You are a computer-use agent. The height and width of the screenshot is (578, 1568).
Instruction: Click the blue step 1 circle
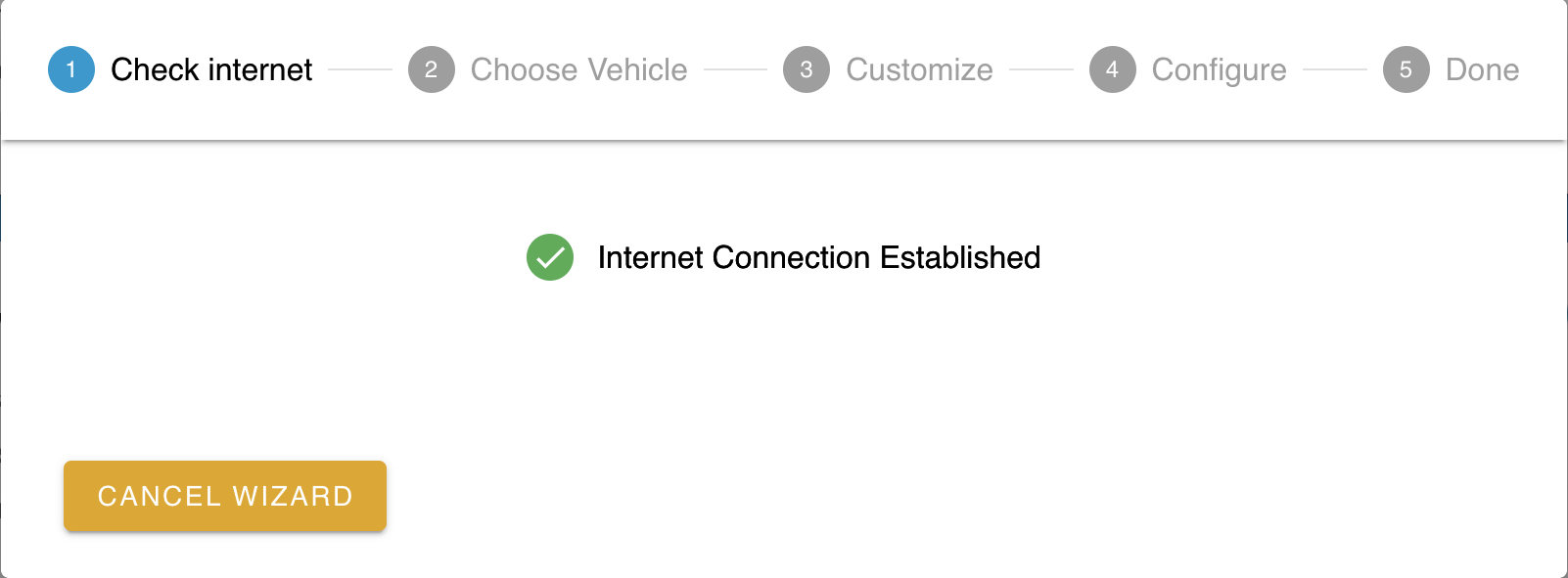[x=71, y=69]
